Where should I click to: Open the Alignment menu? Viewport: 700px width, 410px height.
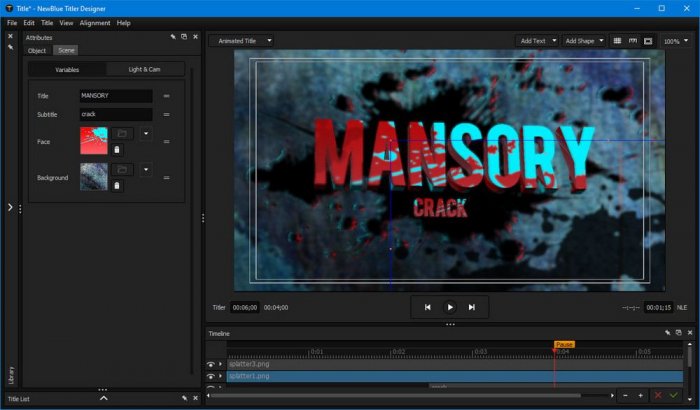[95, 22]
